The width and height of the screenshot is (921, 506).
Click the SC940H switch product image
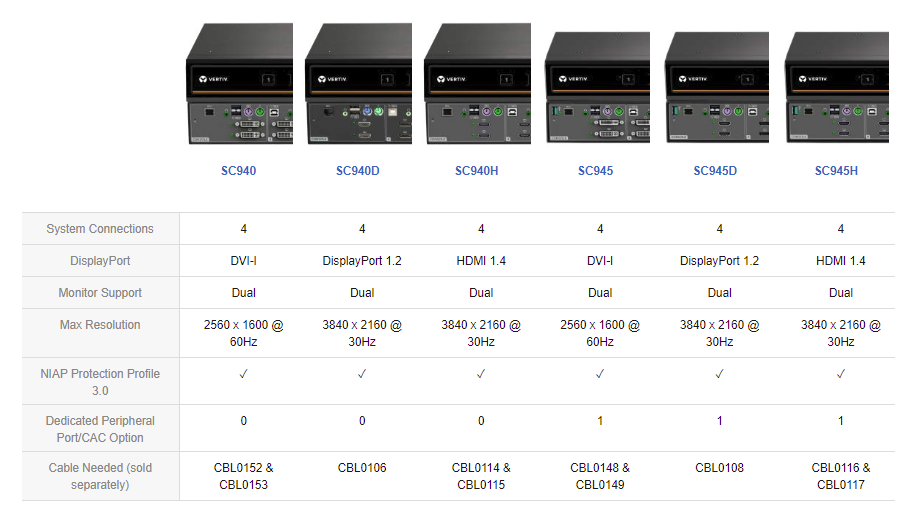click(x=477, y=87)
